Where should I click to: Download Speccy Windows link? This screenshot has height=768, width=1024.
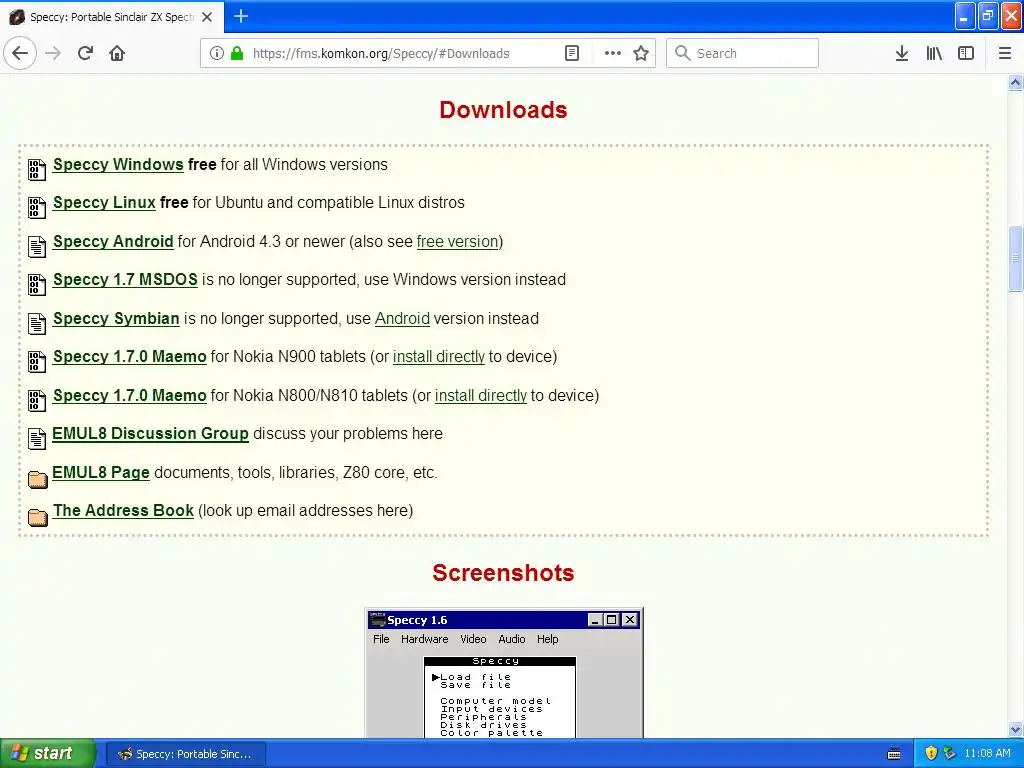click(118, 165)
